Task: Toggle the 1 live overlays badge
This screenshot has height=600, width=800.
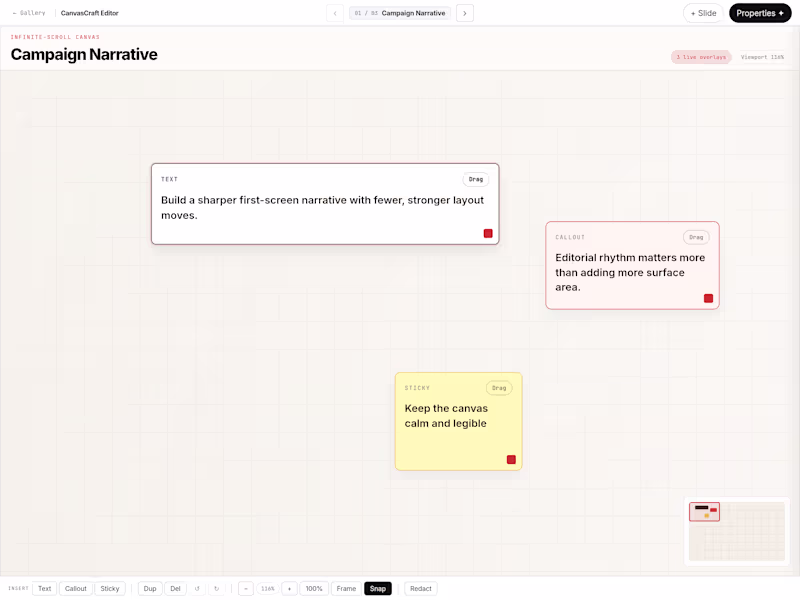Action: coord(701,57)
